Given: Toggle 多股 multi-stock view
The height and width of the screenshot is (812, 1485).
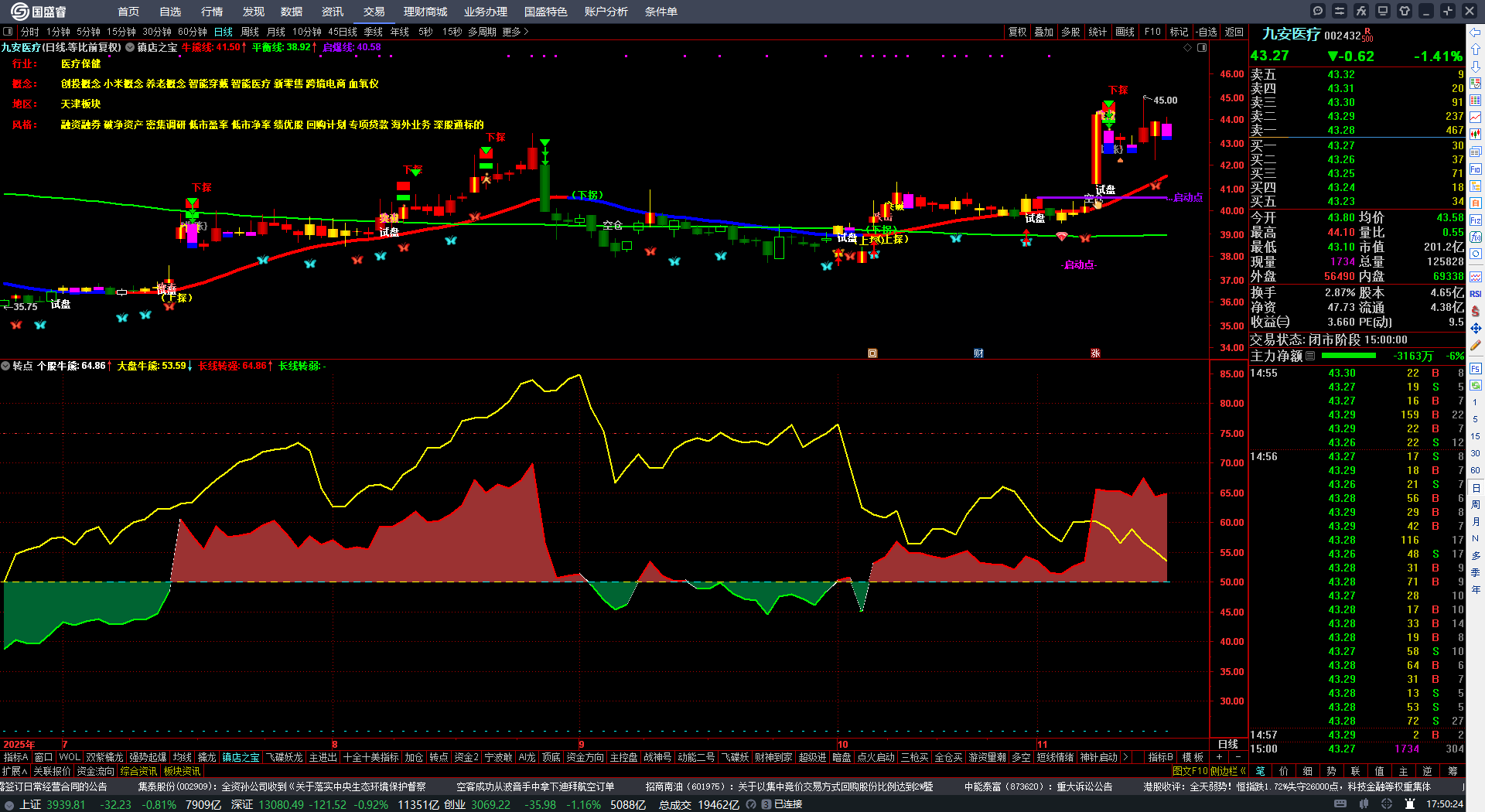Looking at the screenshot, I should 1070,32.
